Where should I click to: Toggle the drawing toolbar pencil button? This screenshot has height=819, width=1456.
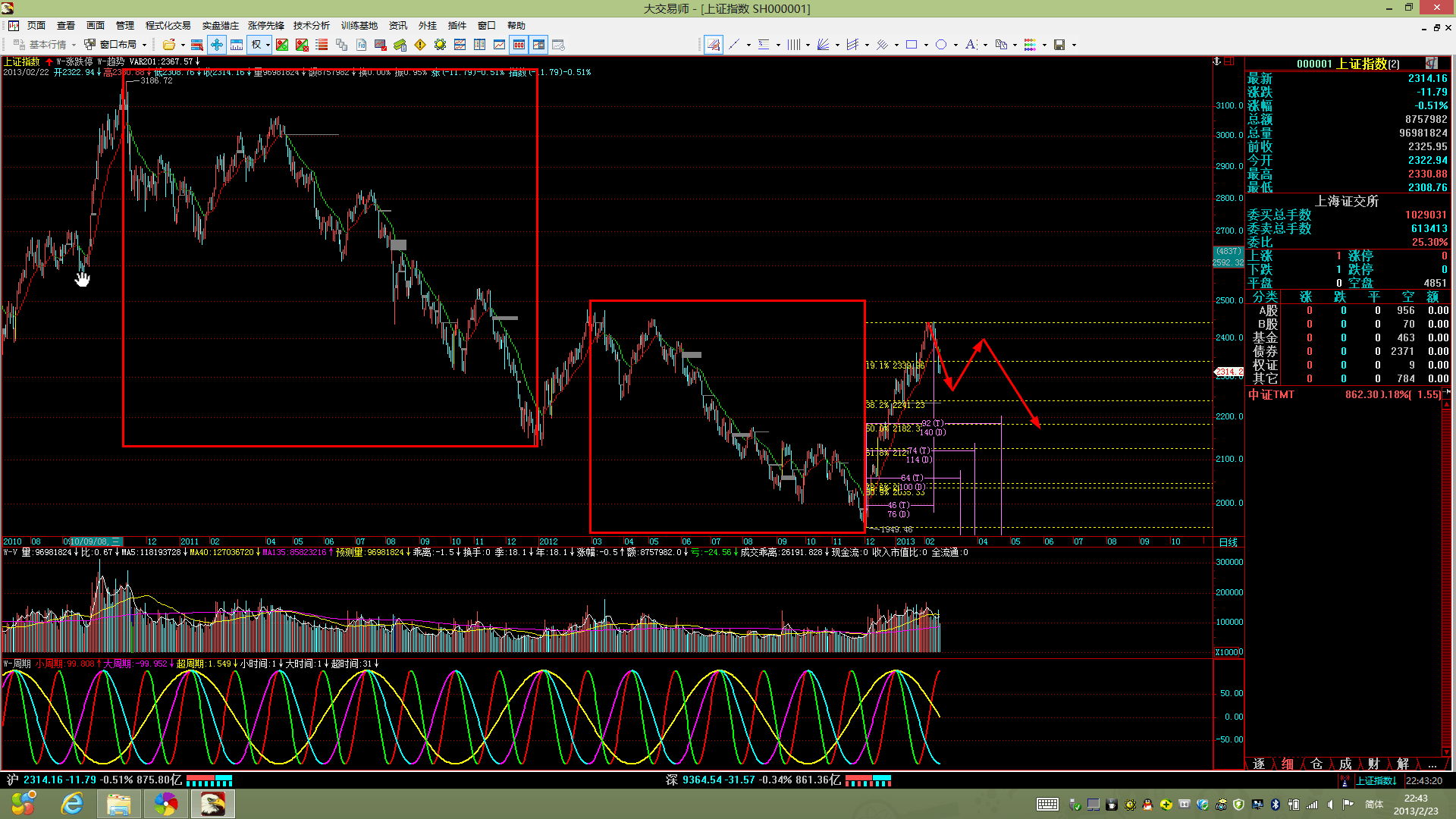(714, 45)
